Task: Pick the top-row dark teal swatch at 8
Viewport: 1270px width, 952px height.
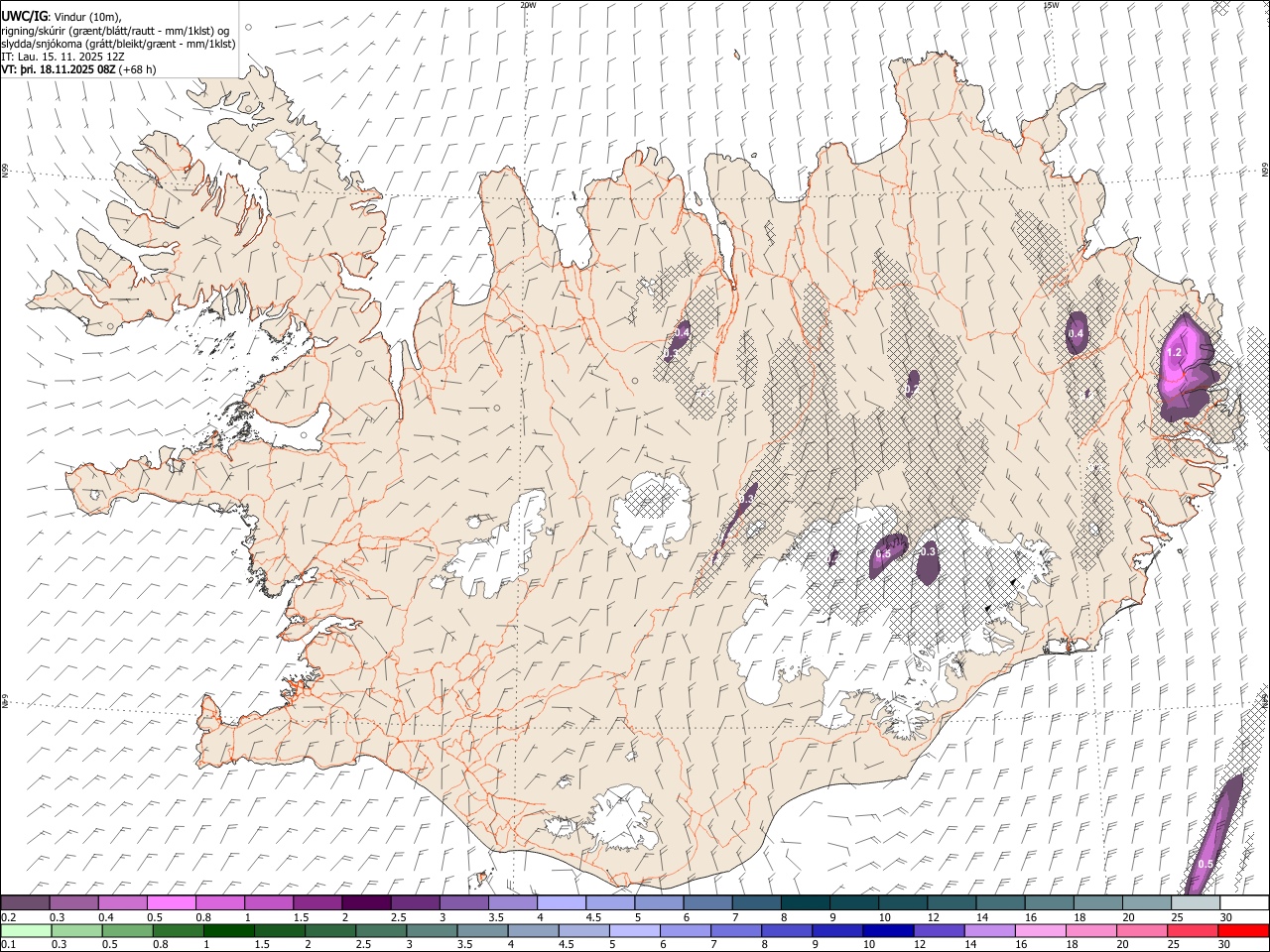Action: (x=805, y=903)
